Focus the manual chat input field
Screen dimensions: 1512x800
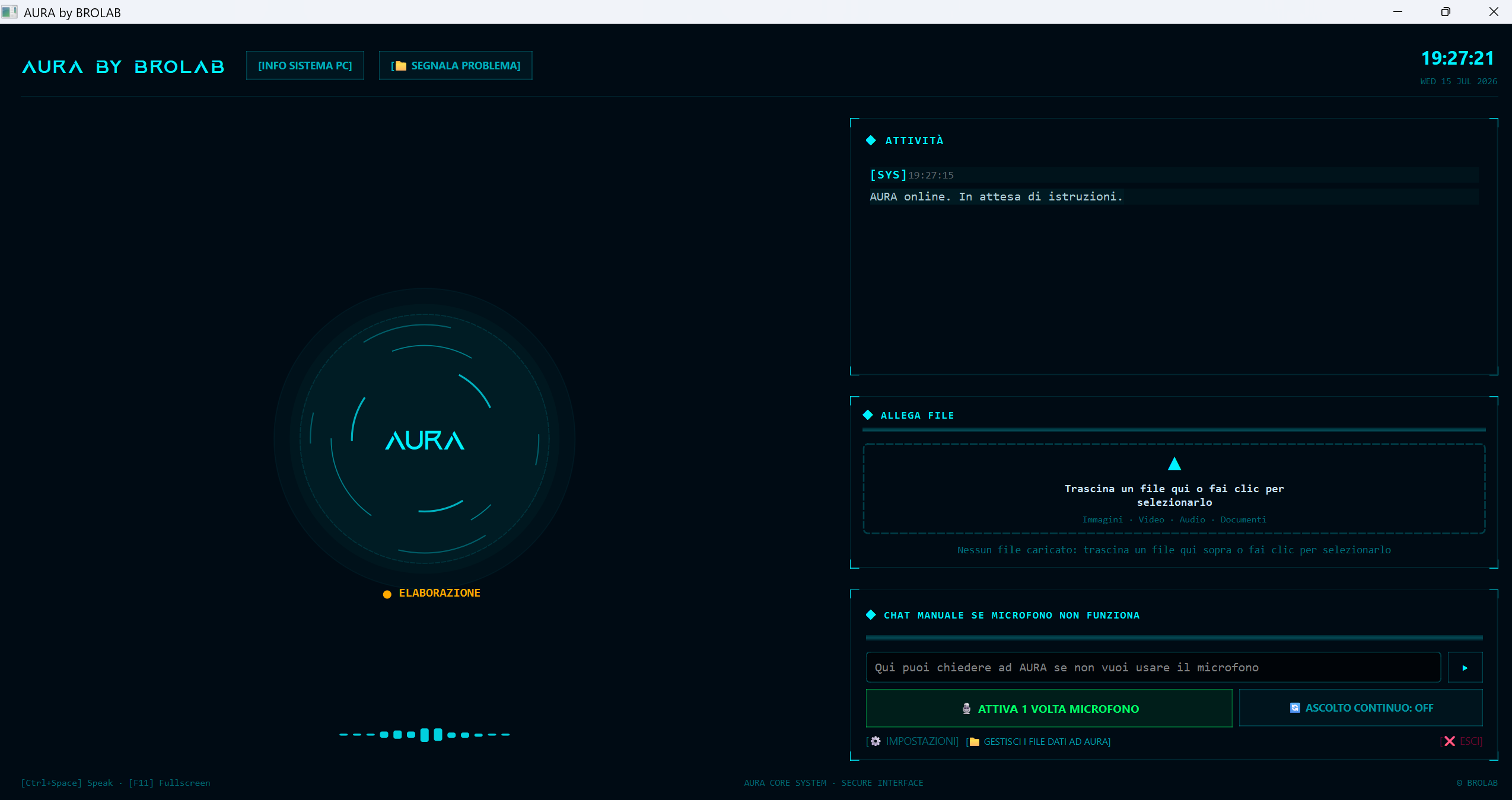click(1153, 667)
